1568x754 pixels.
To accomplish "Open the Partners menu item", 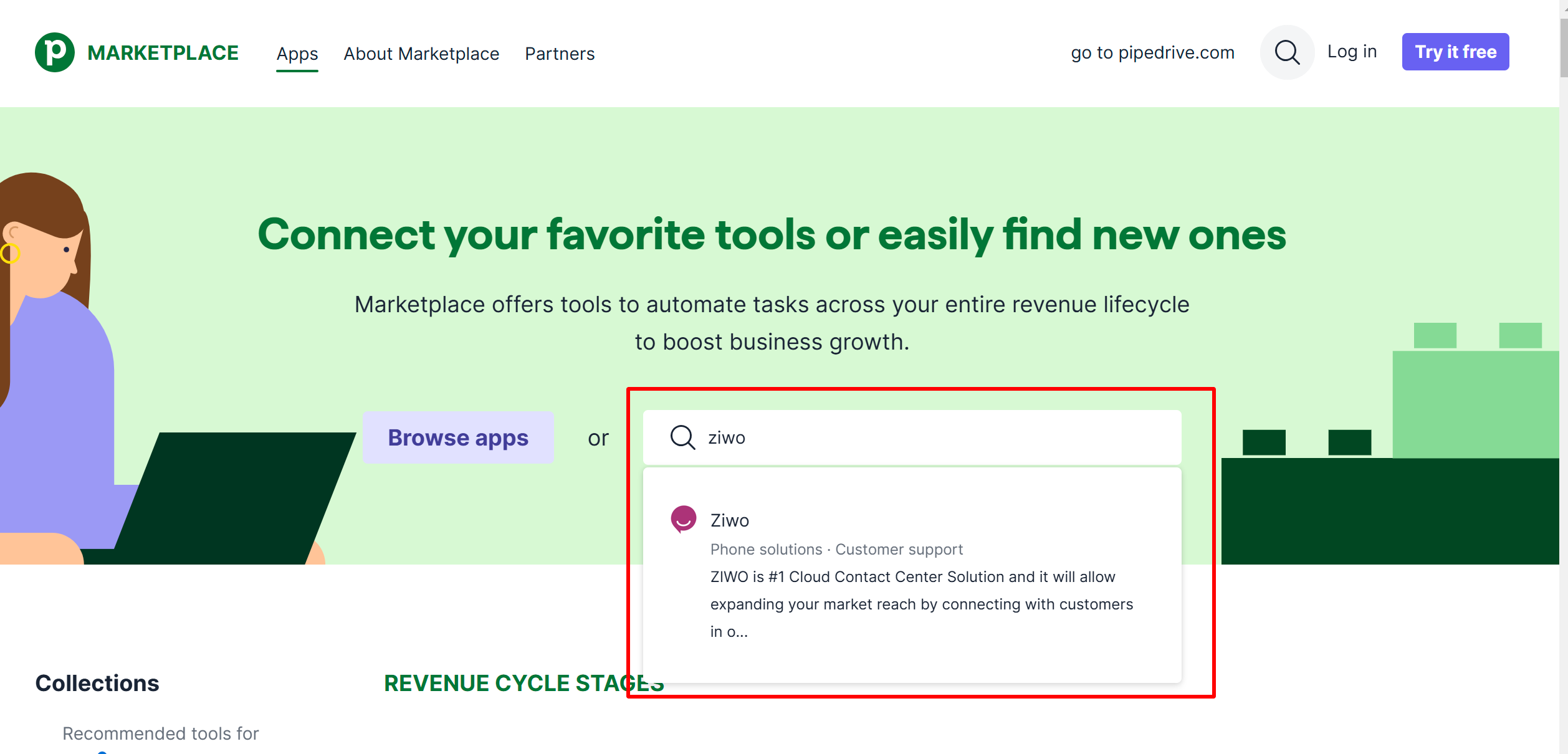I will tap(560, 54).
